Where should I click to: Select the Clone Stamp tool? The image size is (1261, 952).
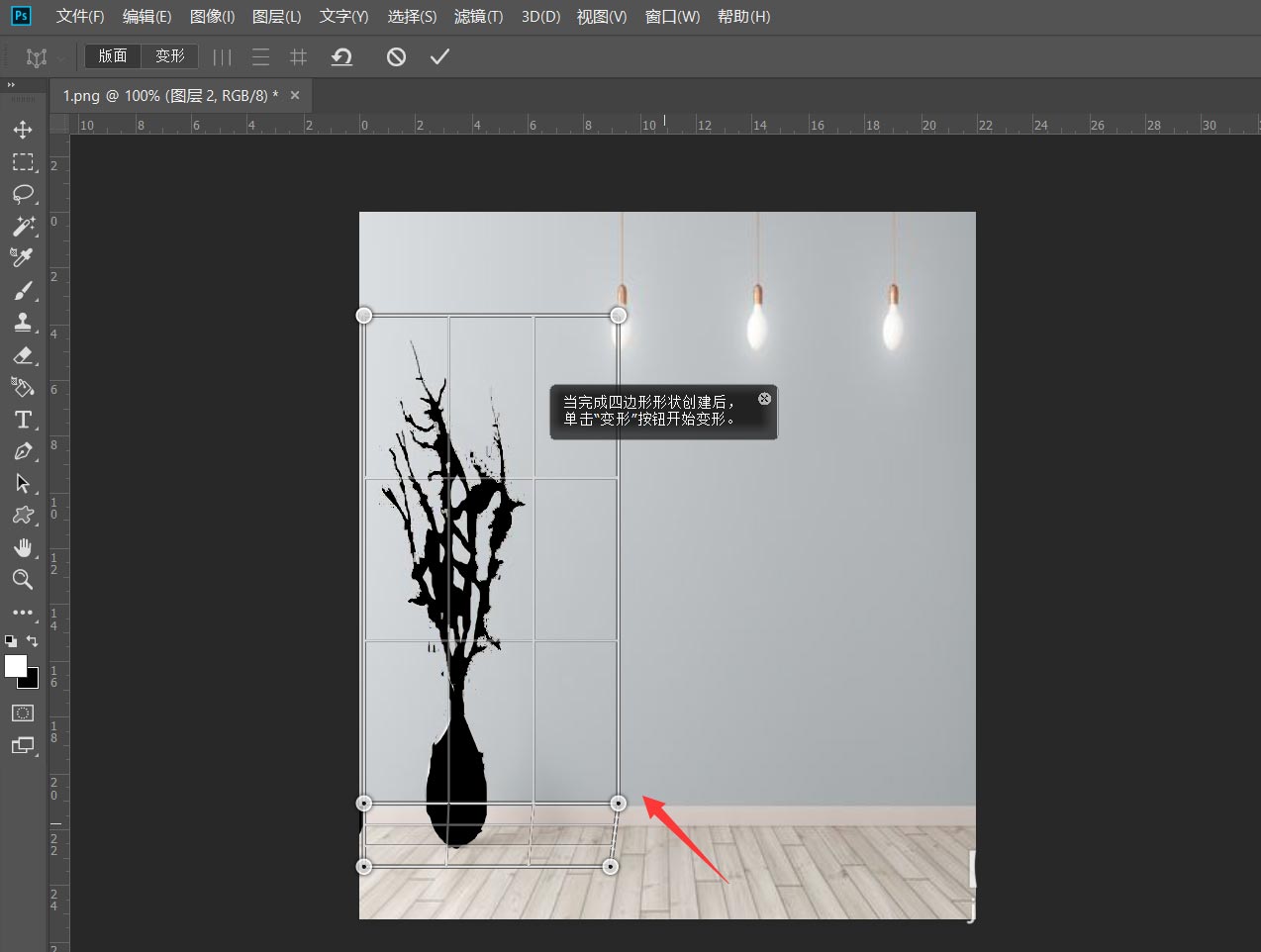pos(23,323)
